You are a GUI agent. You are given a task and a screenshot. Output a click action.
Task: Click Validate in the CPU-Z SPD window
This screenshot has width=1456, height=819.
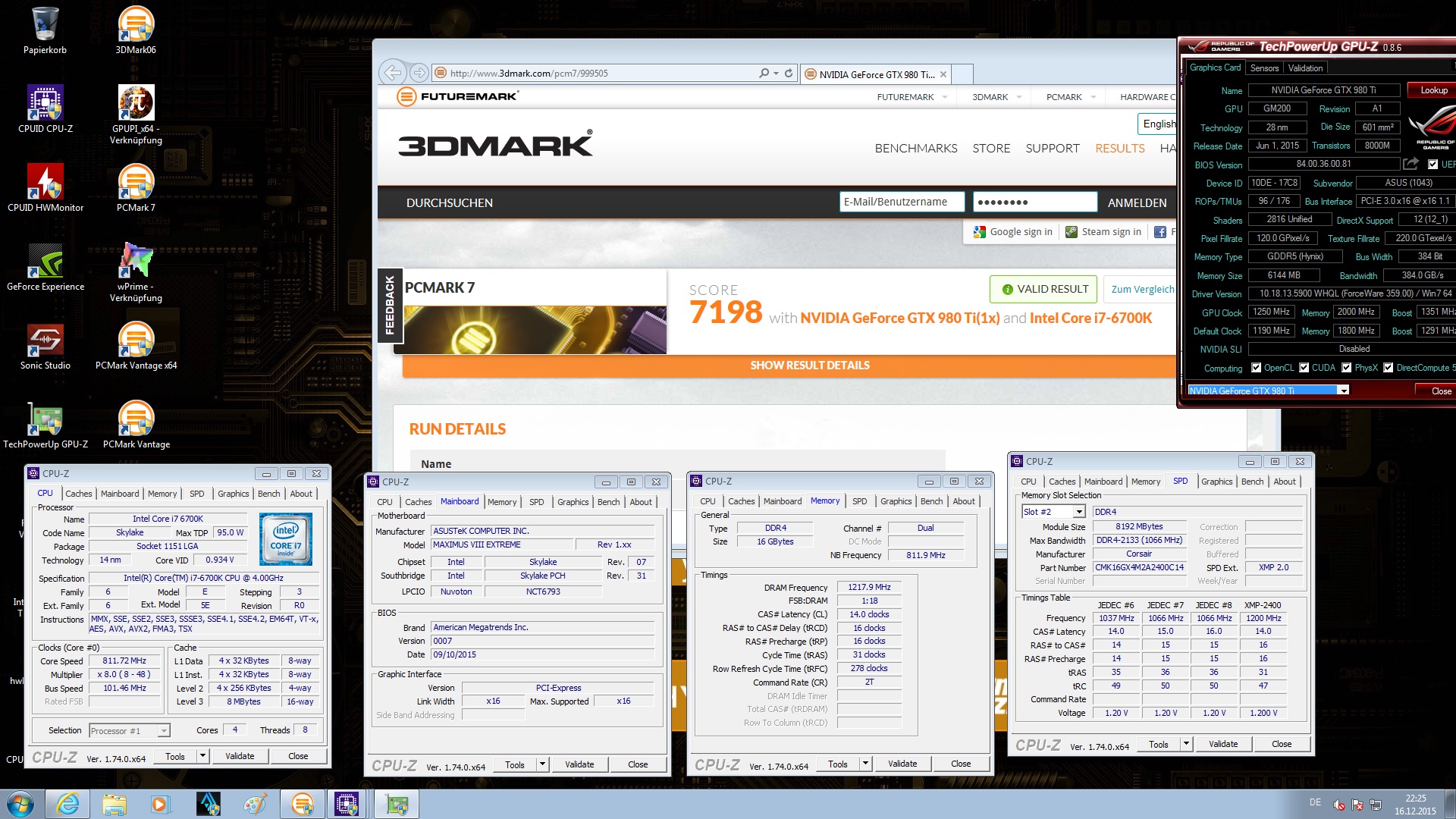click(1222, 744)
